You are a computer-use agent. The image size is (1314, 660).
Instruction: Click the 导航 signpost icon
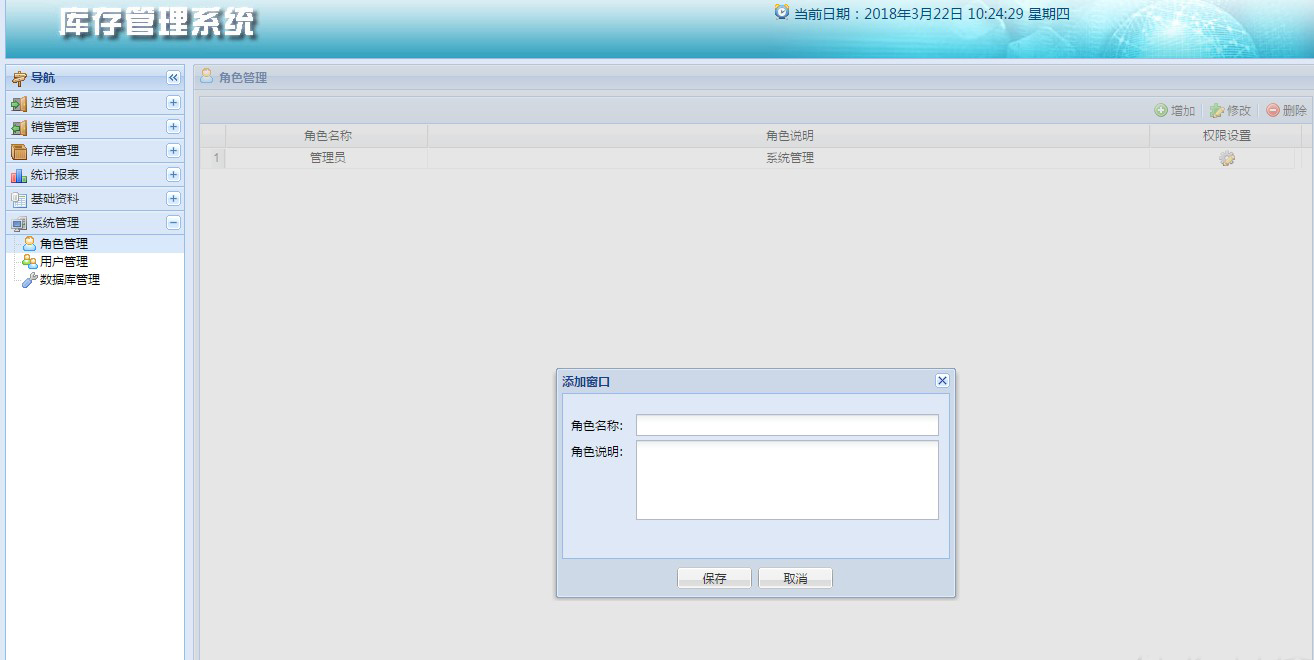pos(19,78)
